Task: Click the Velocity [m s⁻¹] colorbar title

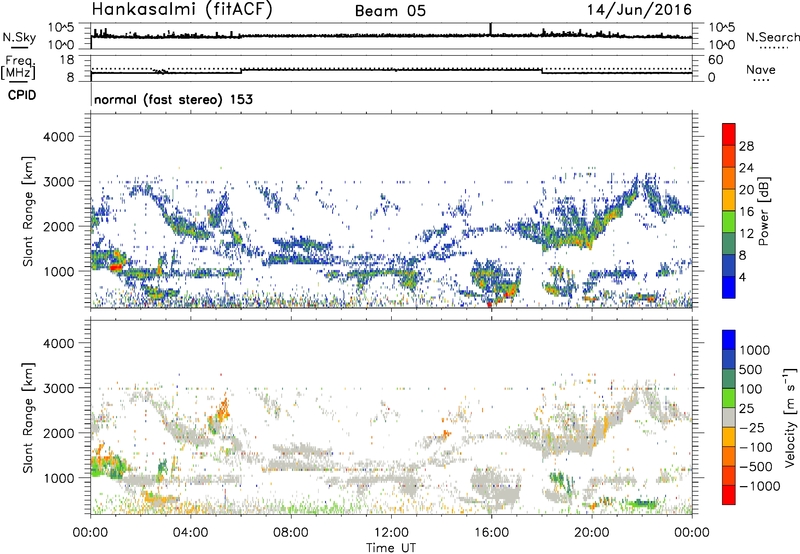Action: point(790,417)
